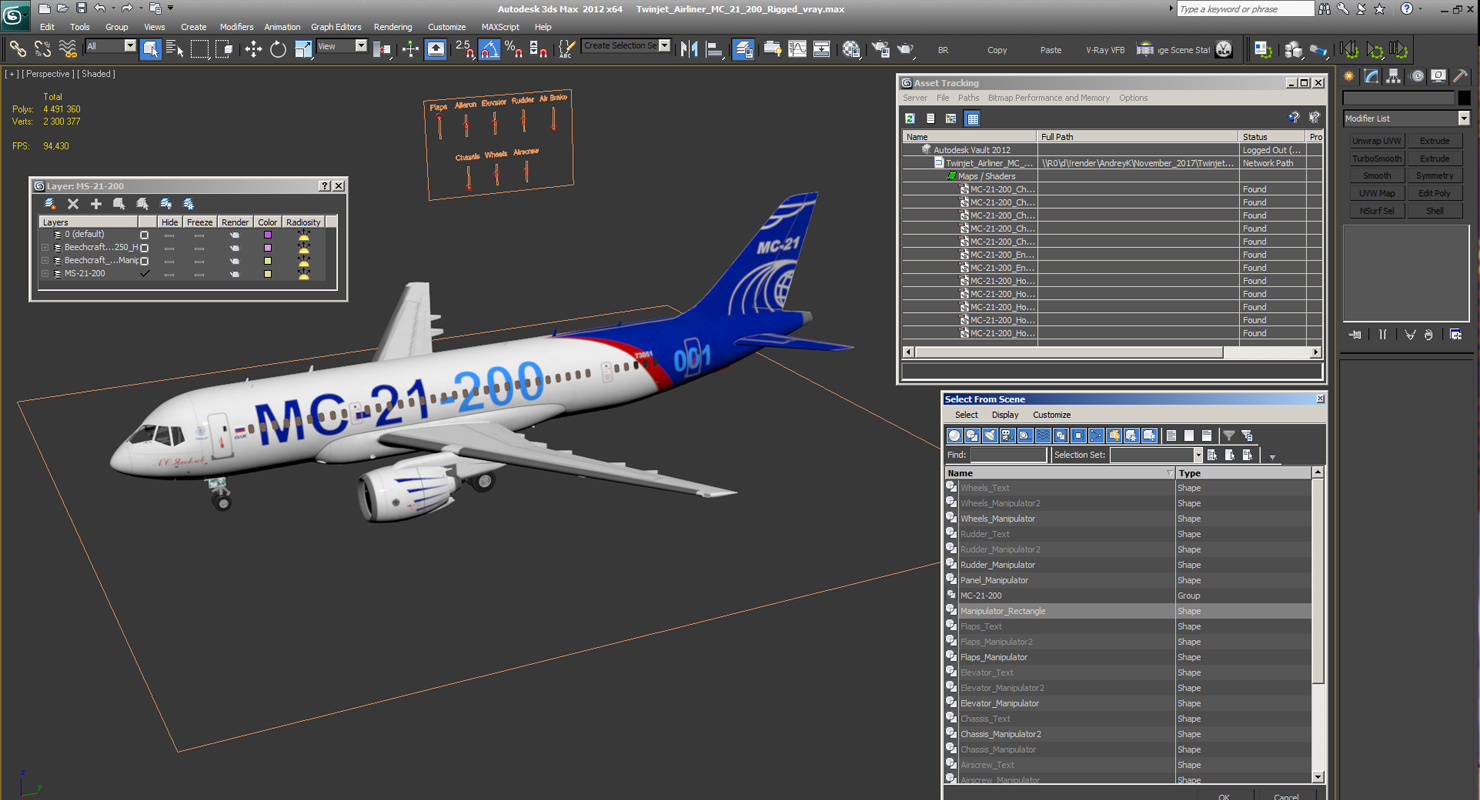1480x800 pixels.
Task: Open the MAXScript menu
Action: point(500,27)
